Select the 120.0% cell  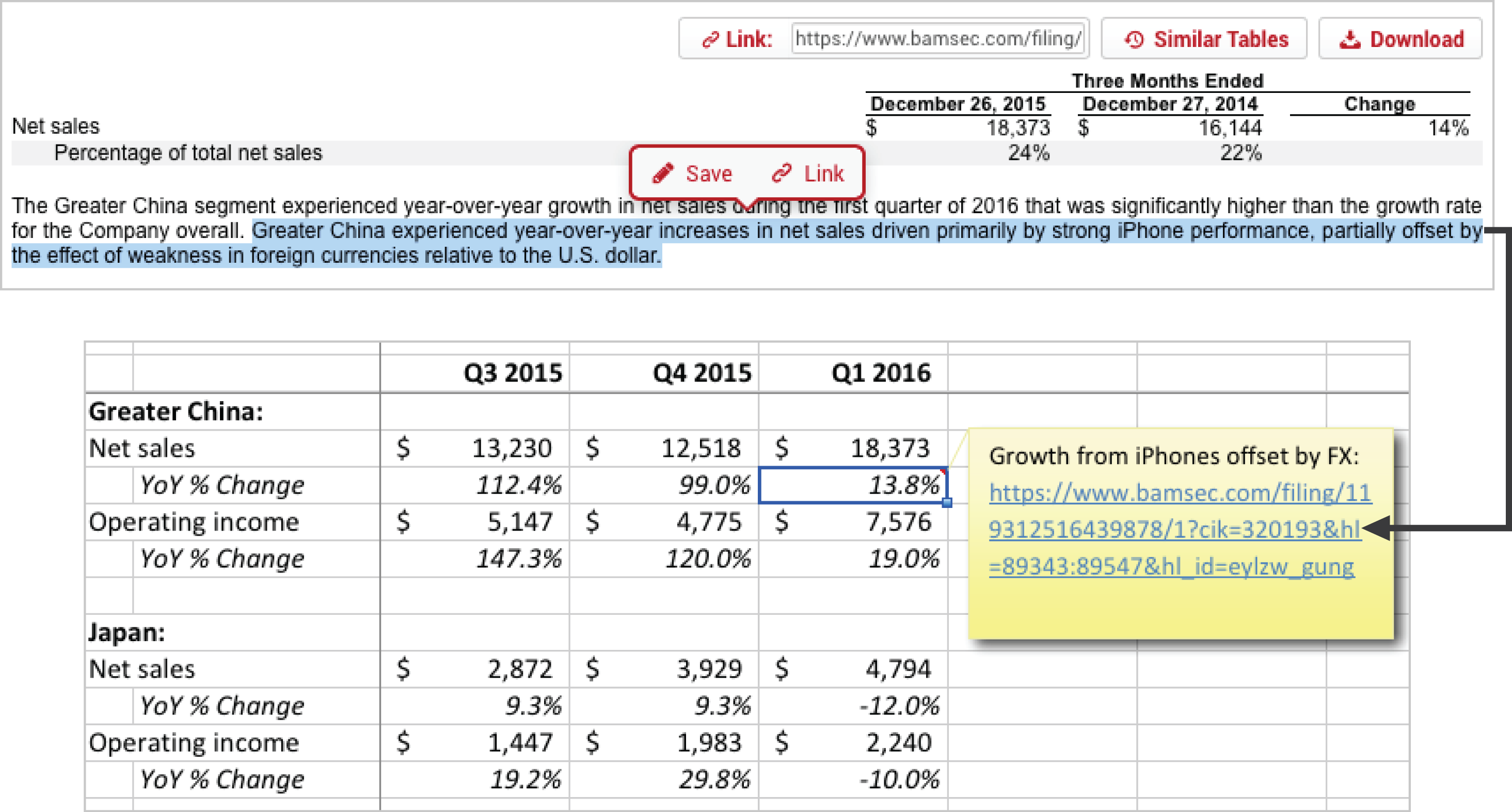(664, 559)
